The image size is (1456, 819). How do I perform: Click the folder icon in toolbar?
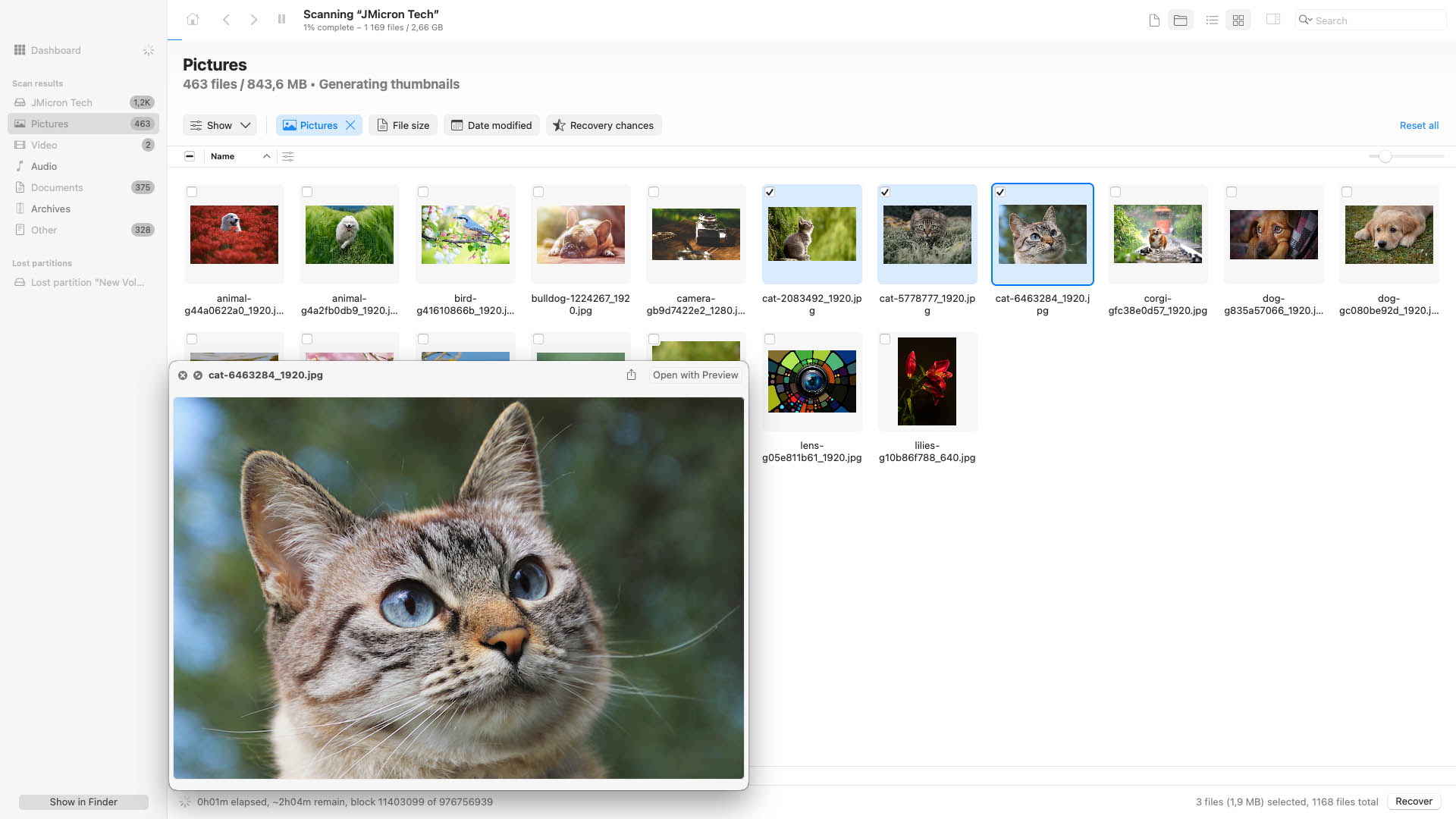coord(1179,19)
